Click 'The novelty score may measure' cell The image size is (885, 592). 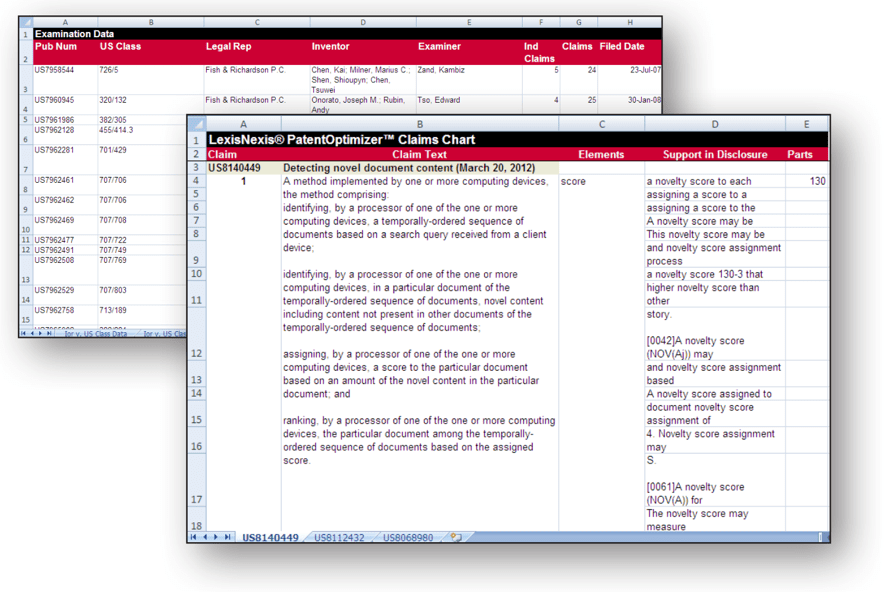[x=715, y=520]
